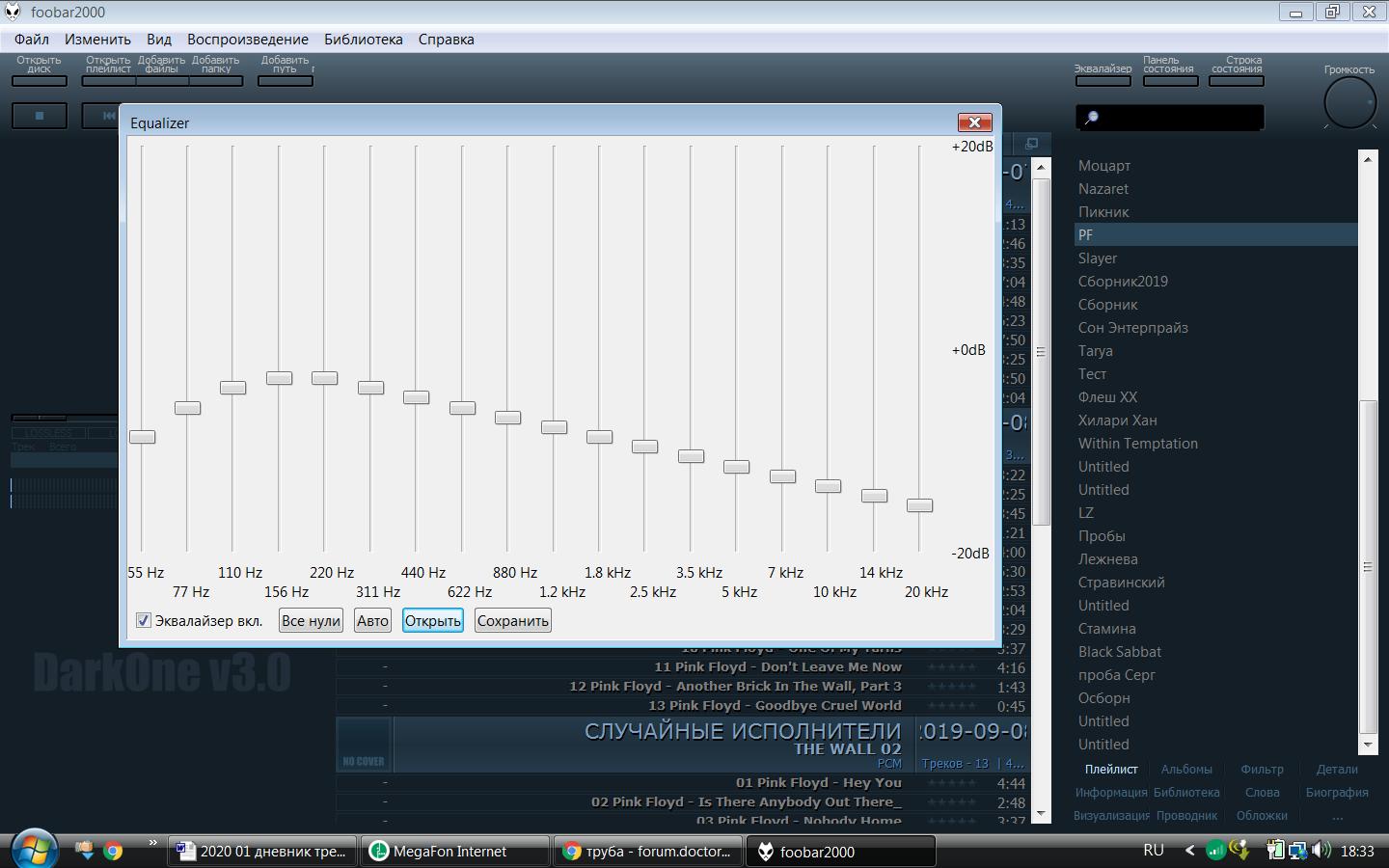Select track 01 Pink Floyd - Hey You
This screenshot has width=1389, height=868.
683,783
